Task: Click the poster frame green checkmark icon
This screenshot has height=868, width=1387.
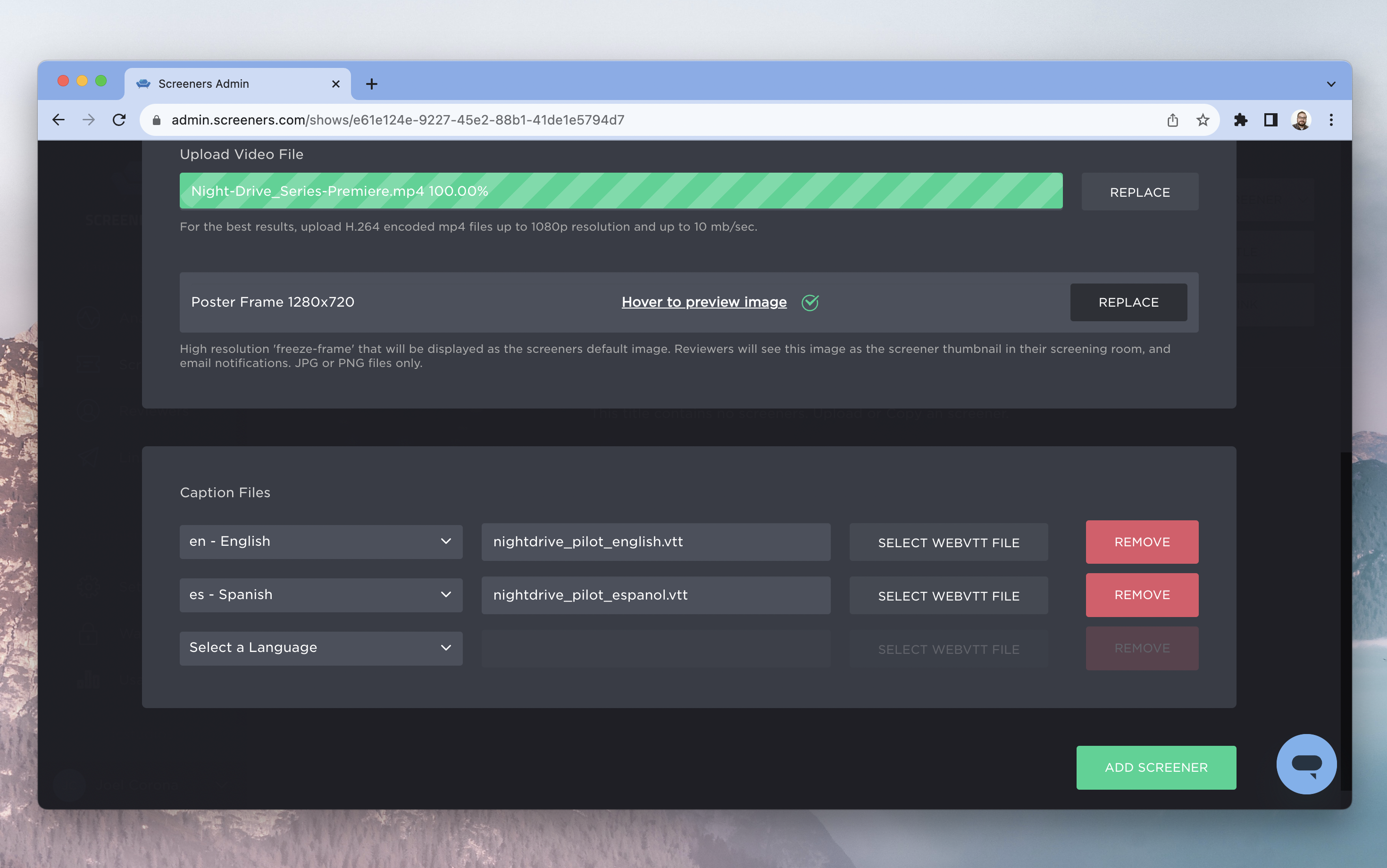Action: 810,302
